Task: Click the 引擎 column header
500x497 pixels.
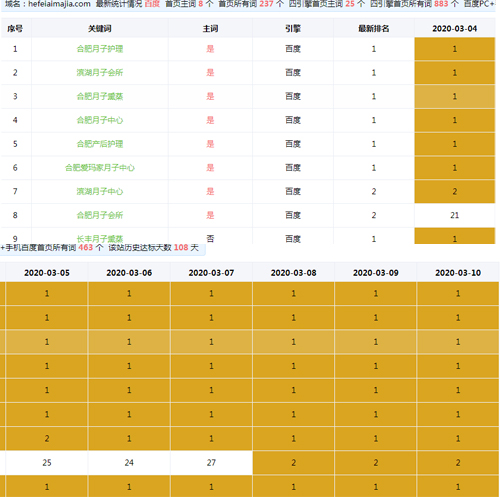Action: point(293,29)
